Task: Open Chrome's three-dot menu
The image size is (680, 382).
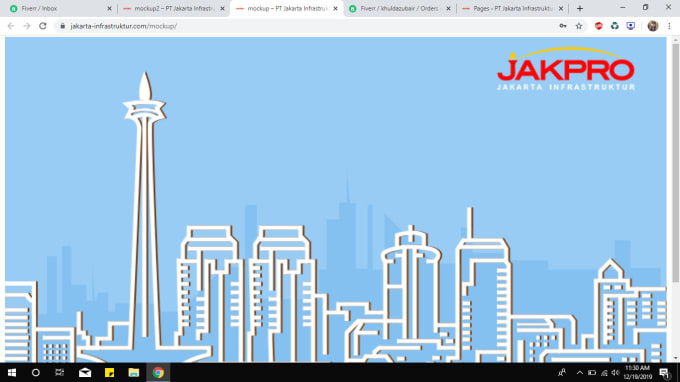Action: pyautogui.click(x=669, y=26)
